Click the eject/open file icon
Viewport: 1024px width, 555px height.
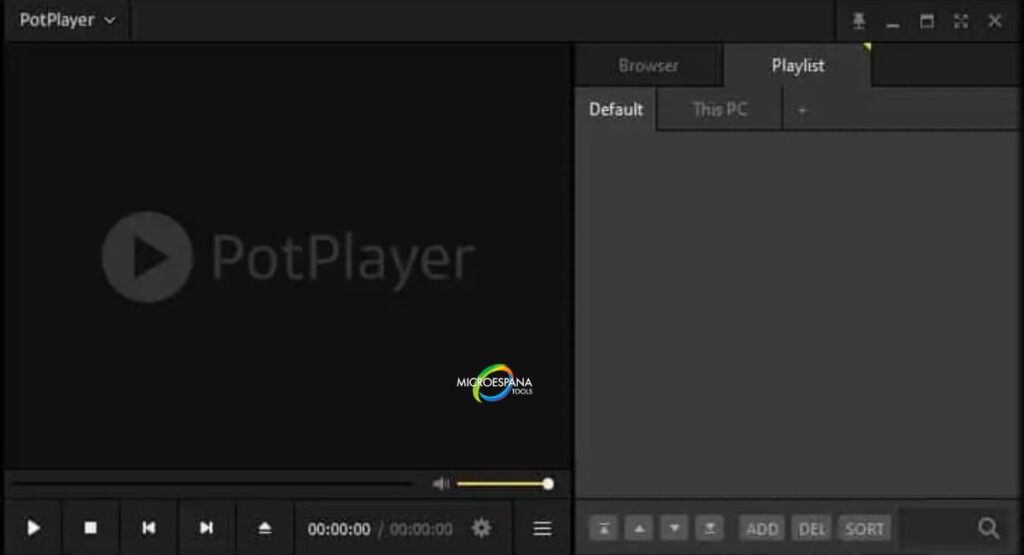coord(264,528)
